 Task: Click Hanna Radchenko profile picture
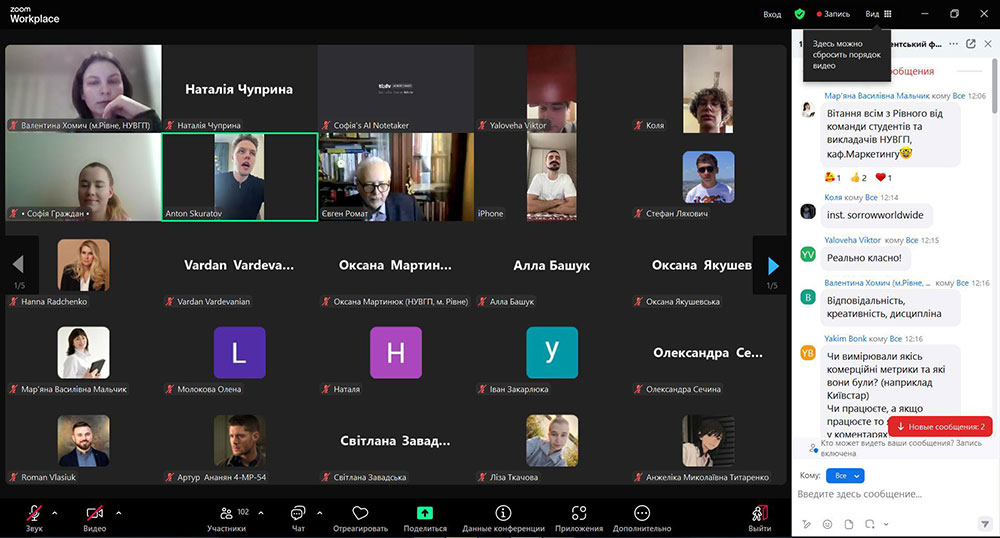point(84,265)
